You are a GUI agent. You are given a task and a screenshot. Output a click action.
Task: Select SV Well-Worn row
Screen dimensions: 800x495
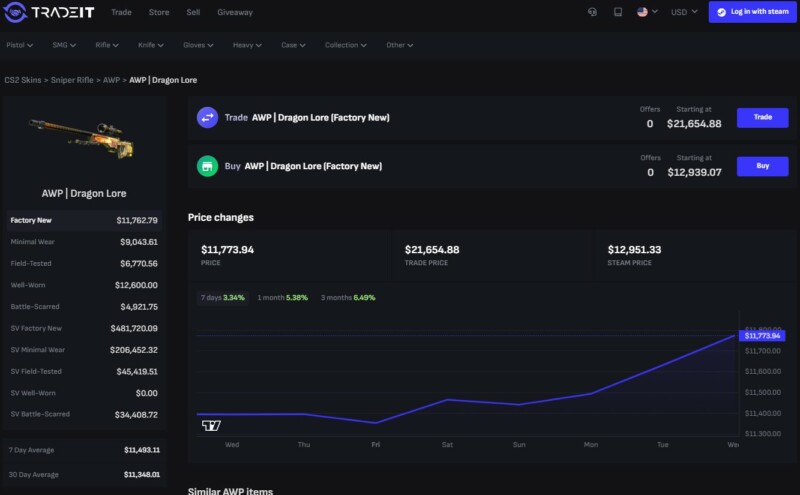[84, 393]
